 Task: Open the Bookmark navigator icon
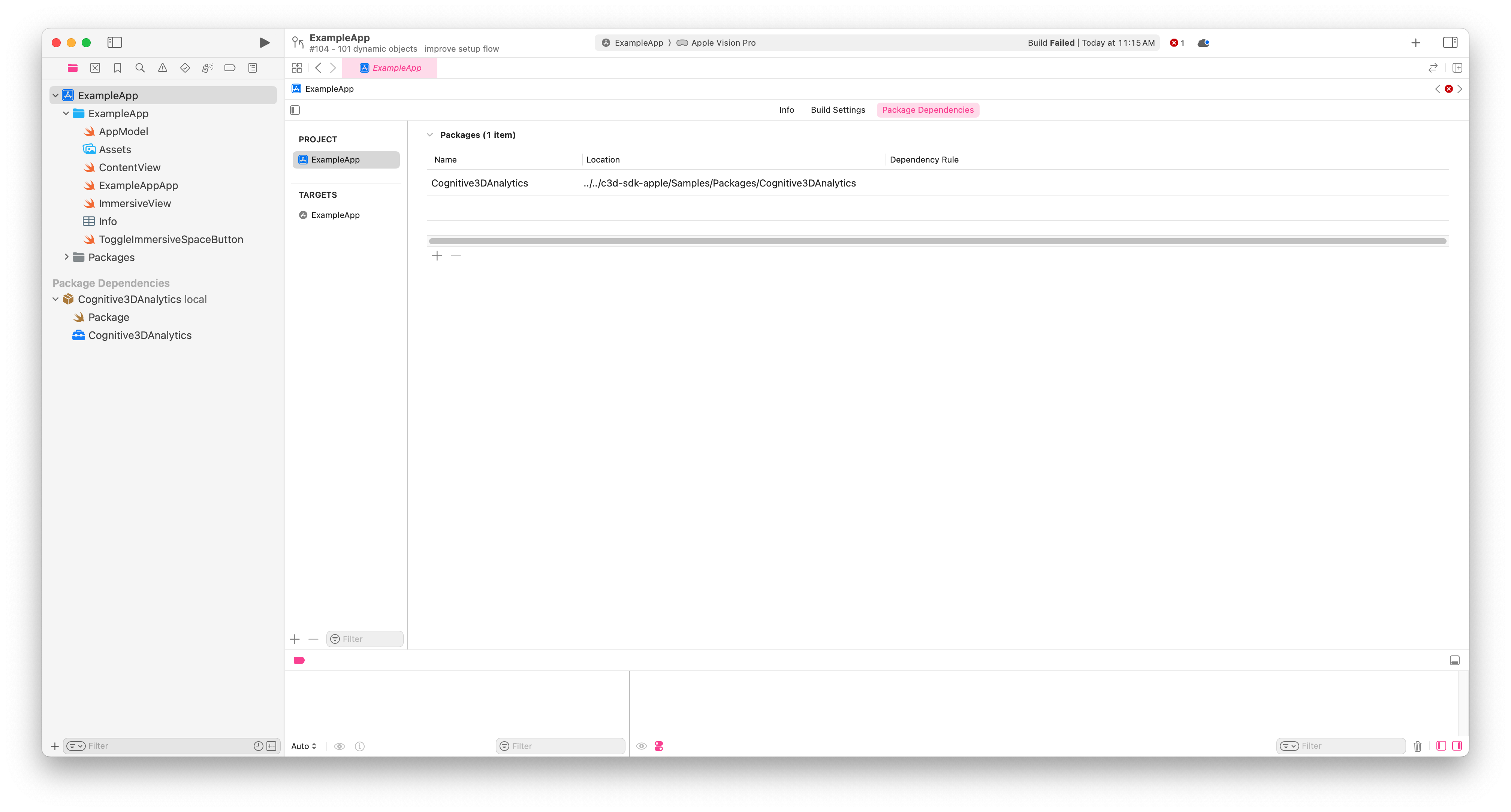tap(117, 68)
